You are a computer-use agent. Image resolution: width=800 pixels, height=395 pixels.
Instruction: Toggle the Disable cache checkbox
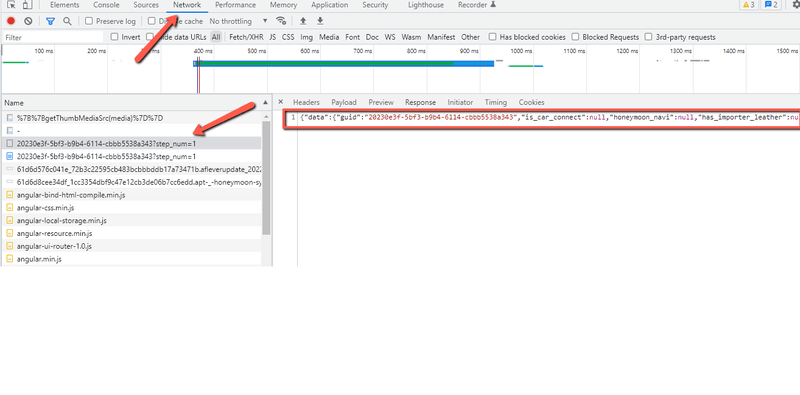[x=152, y=21]
